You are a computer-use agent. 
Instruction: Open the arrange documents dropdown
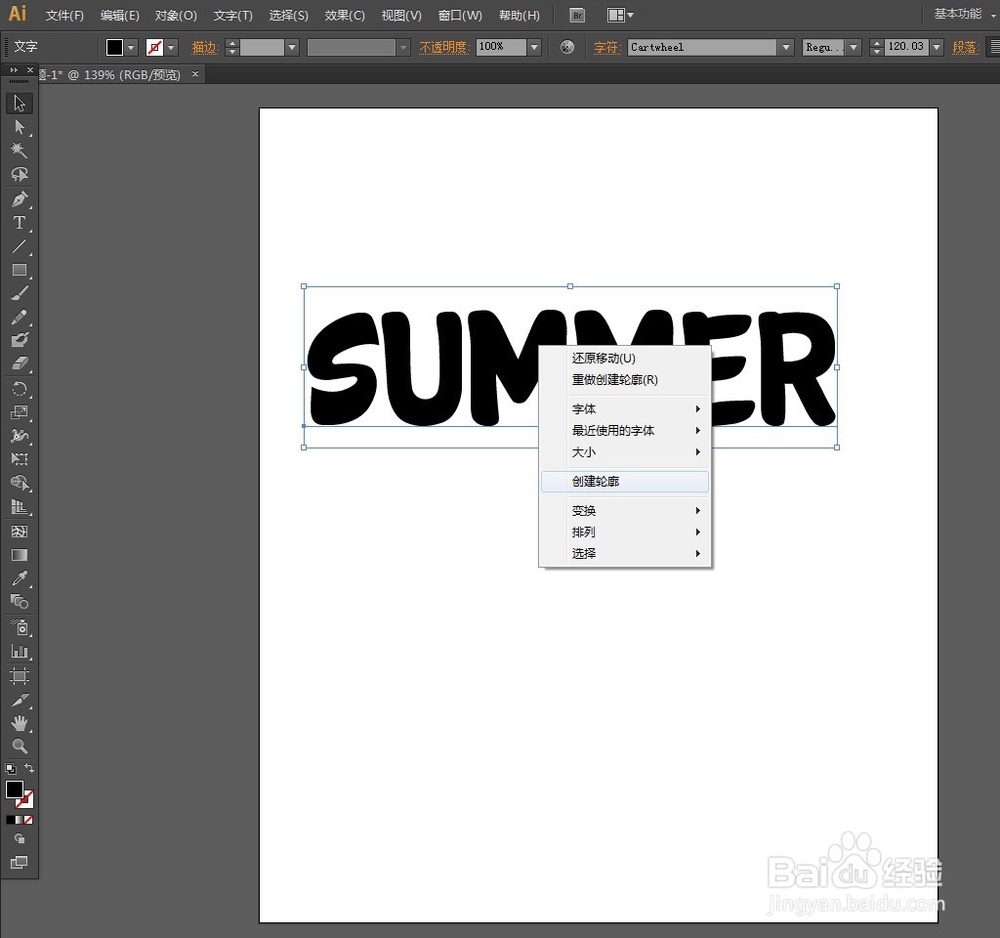pos(620,15)
